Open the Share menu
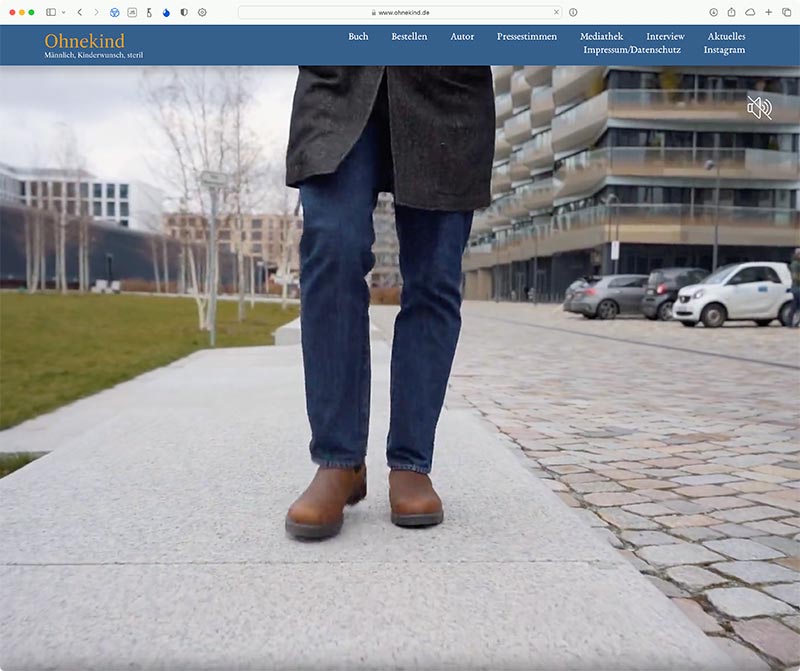This screenshot has height=671, width=800. tap(732, 12)
